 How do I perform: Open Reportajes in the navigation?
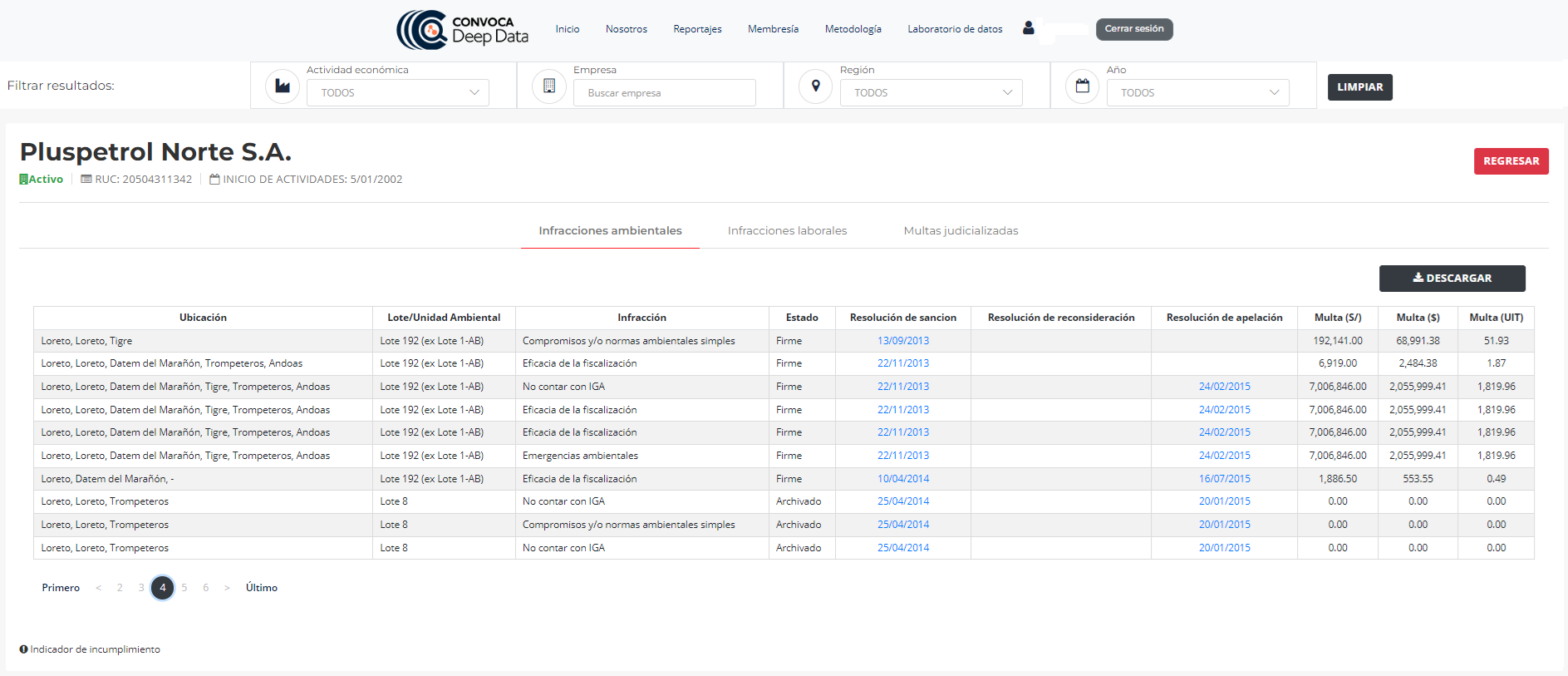tap(697, 29)
